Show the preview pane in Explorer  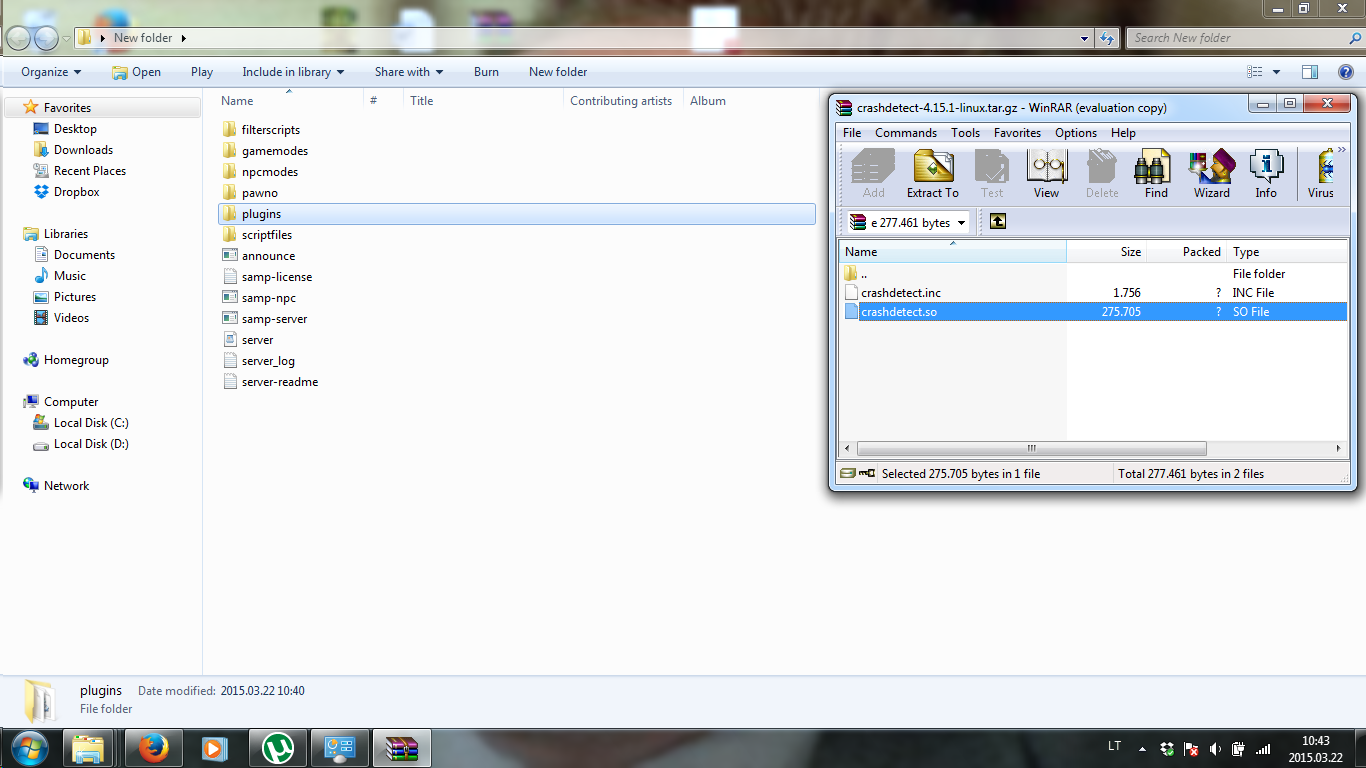point(1310,72)
